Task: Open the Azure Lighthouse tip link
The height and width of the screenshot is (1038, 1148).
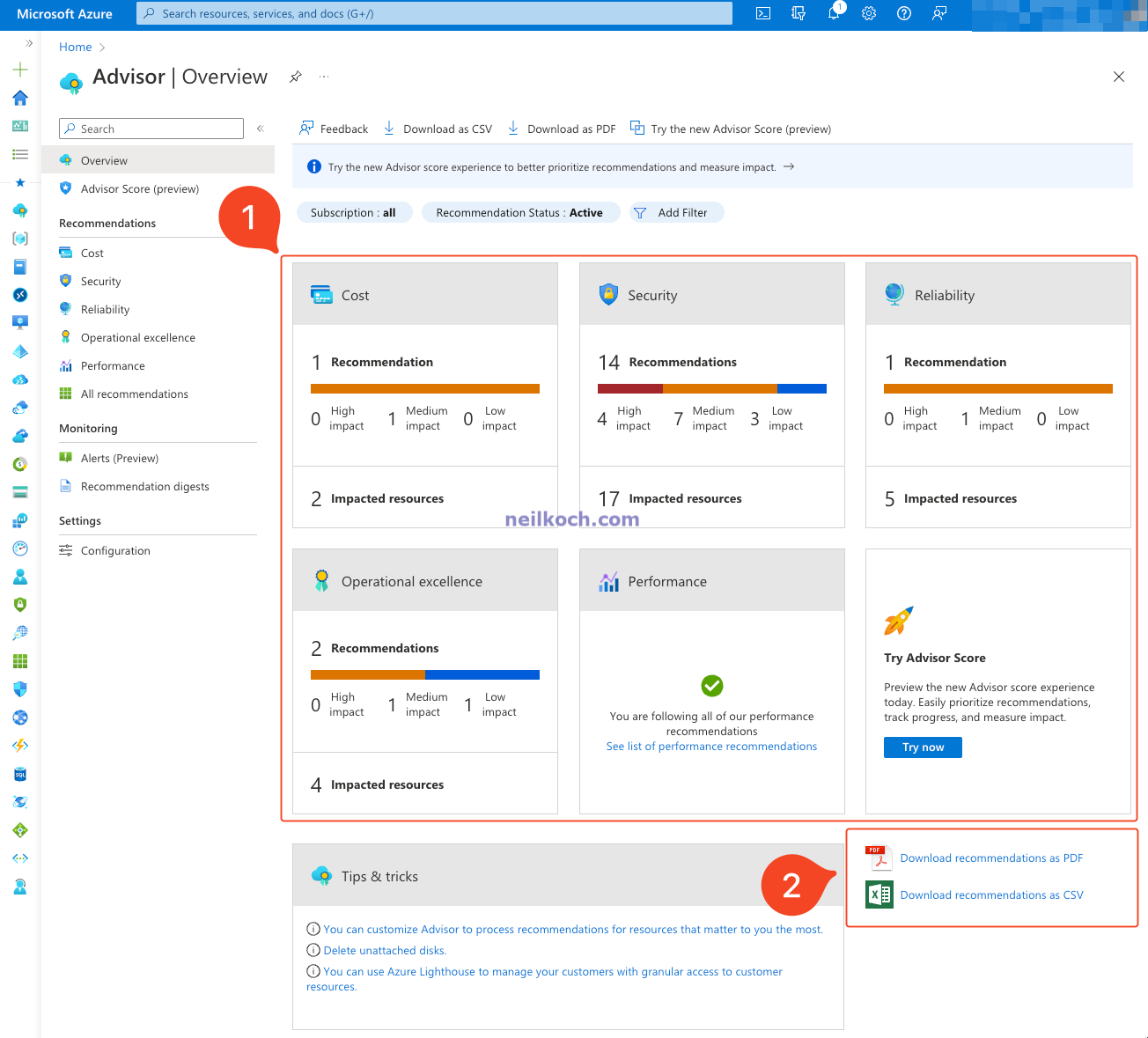Action: (552, 972)
